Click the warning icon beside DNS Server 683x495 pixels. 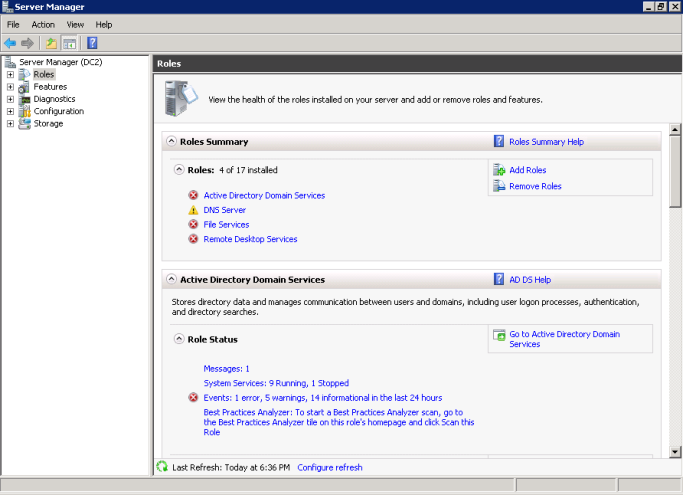tap(193, 210)
